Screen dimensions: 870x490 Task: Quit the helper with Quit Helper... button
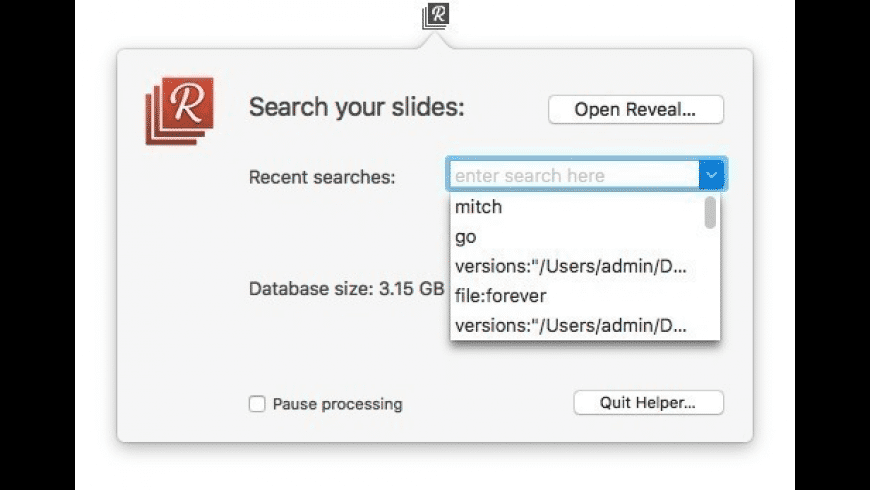coord(648,403)
